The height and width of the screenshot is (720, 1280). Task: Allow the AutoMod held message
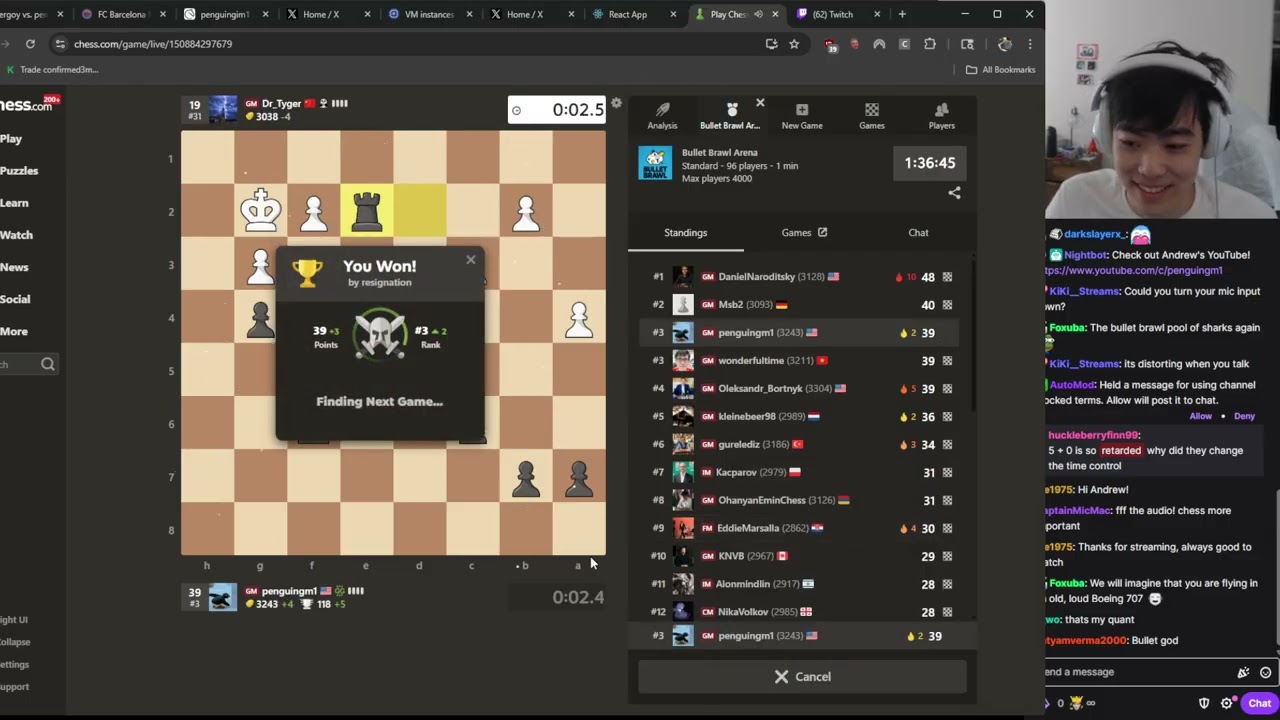1200,416
